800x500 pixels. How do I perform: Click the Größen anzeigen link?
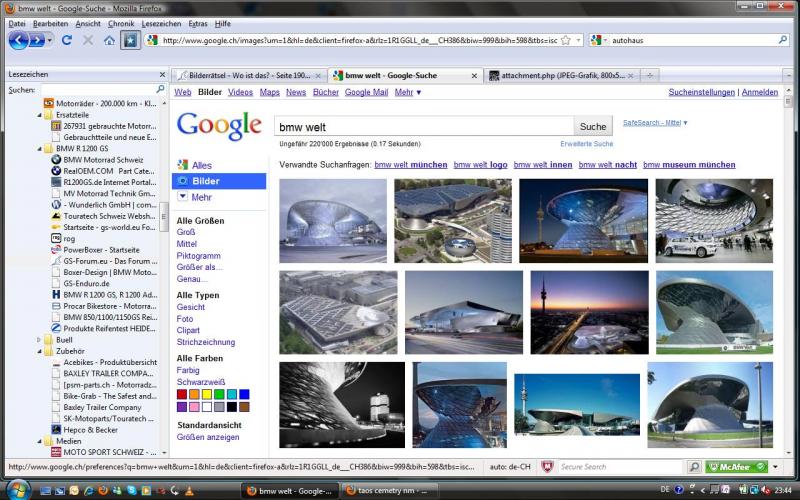click(x=208, y=437)
